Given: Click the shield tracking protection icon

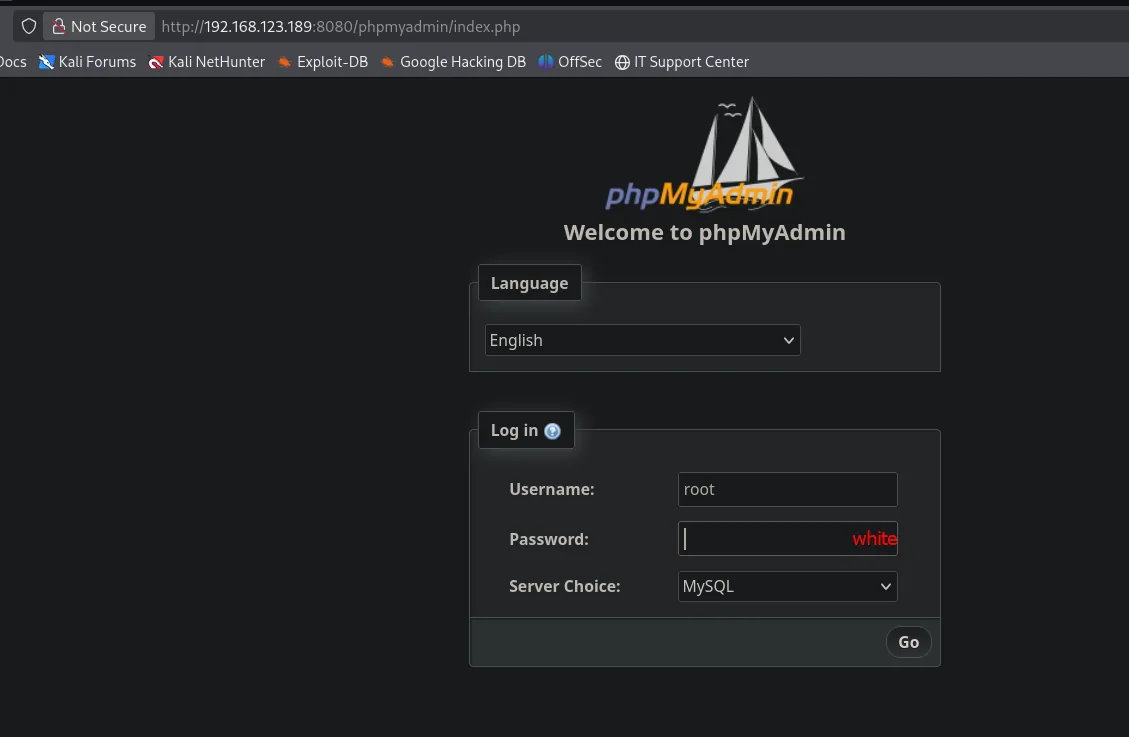Looking at the screenshot, I should (x=29, y=27).
